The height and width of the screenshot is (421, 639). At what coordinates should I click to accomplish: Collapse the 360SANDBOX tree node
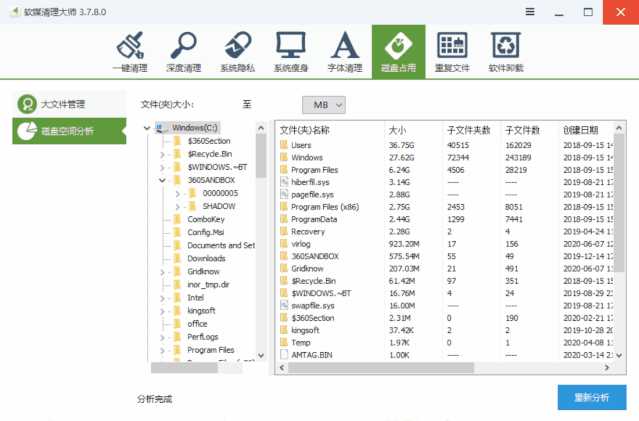pos(162,180)
